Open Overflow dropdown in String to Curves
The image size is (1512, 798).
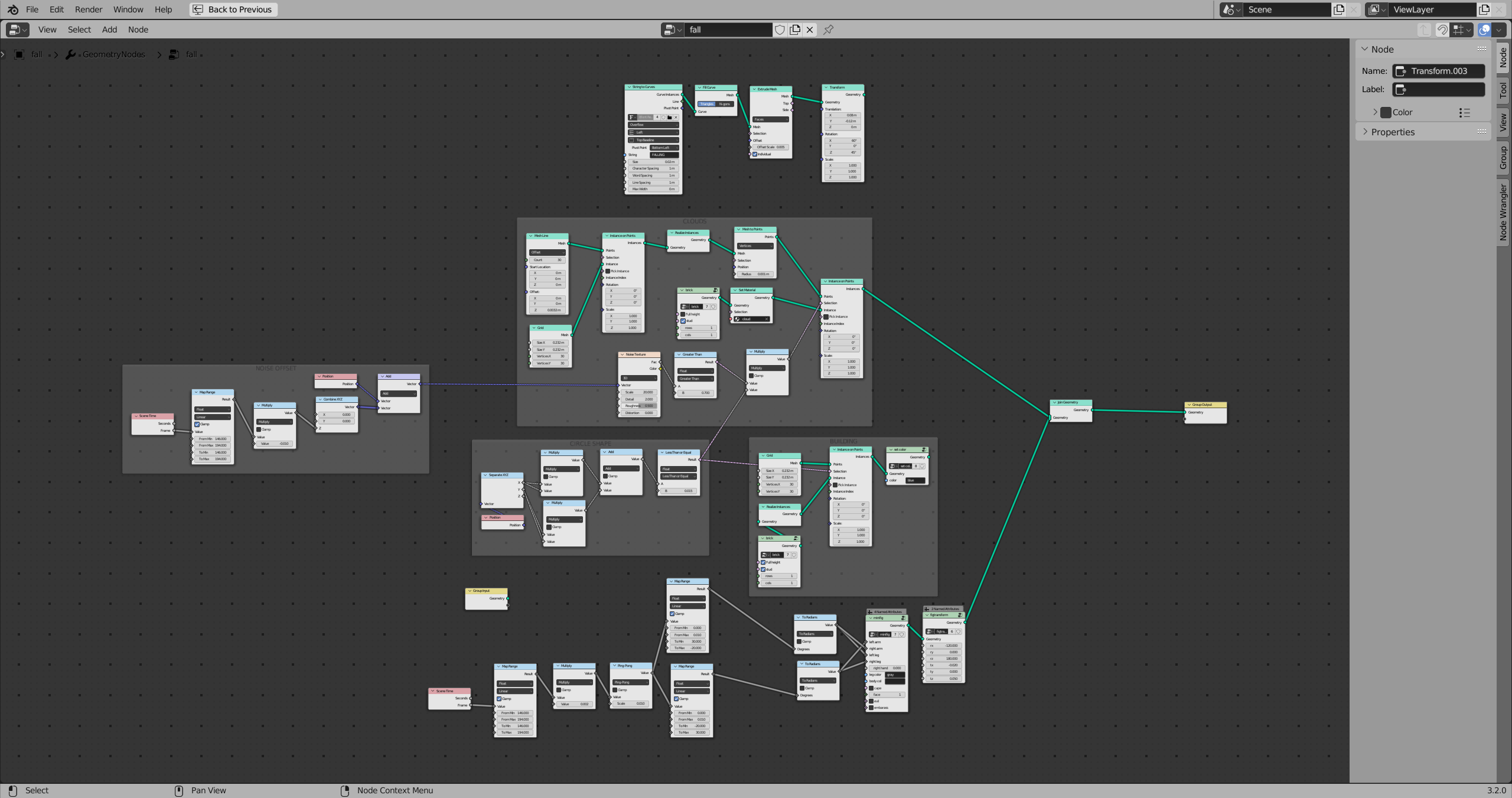[x=653, y=125]
